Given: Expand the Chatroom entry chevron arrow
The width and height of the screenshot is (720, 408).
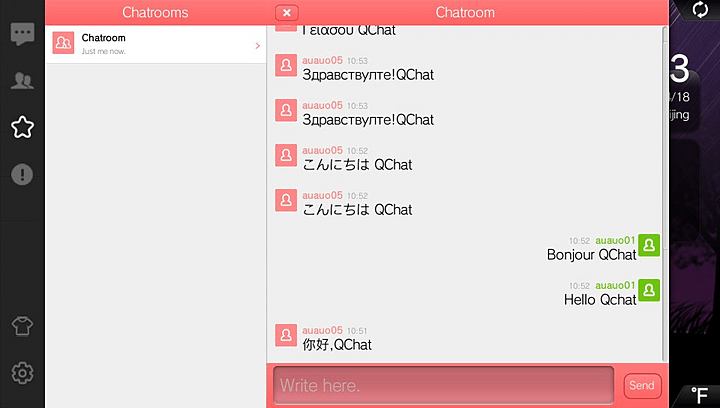Looking at the screenshot, I should [257, 45].
